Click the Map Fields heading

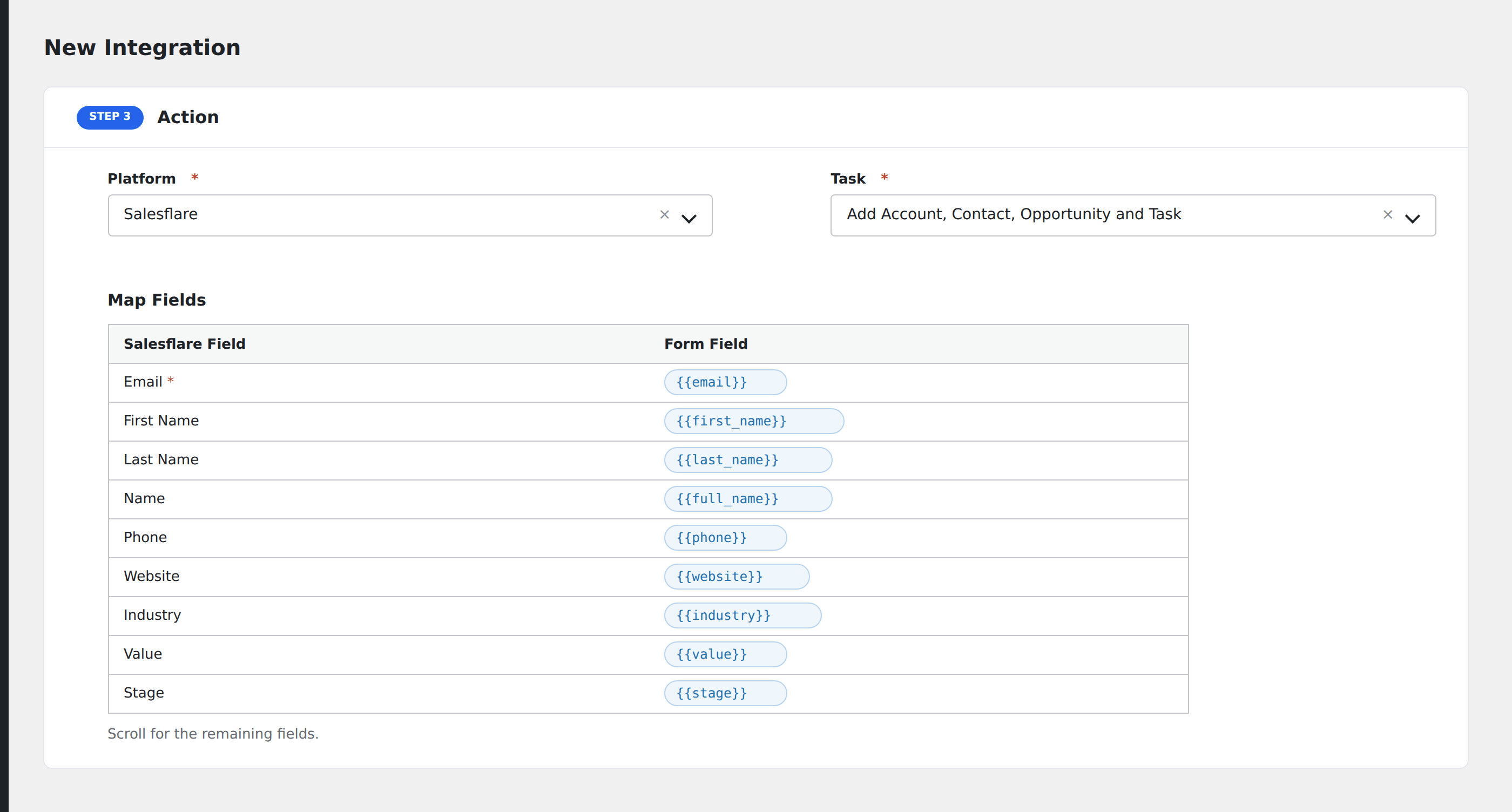pyautogui.click(x=157, y=300)
